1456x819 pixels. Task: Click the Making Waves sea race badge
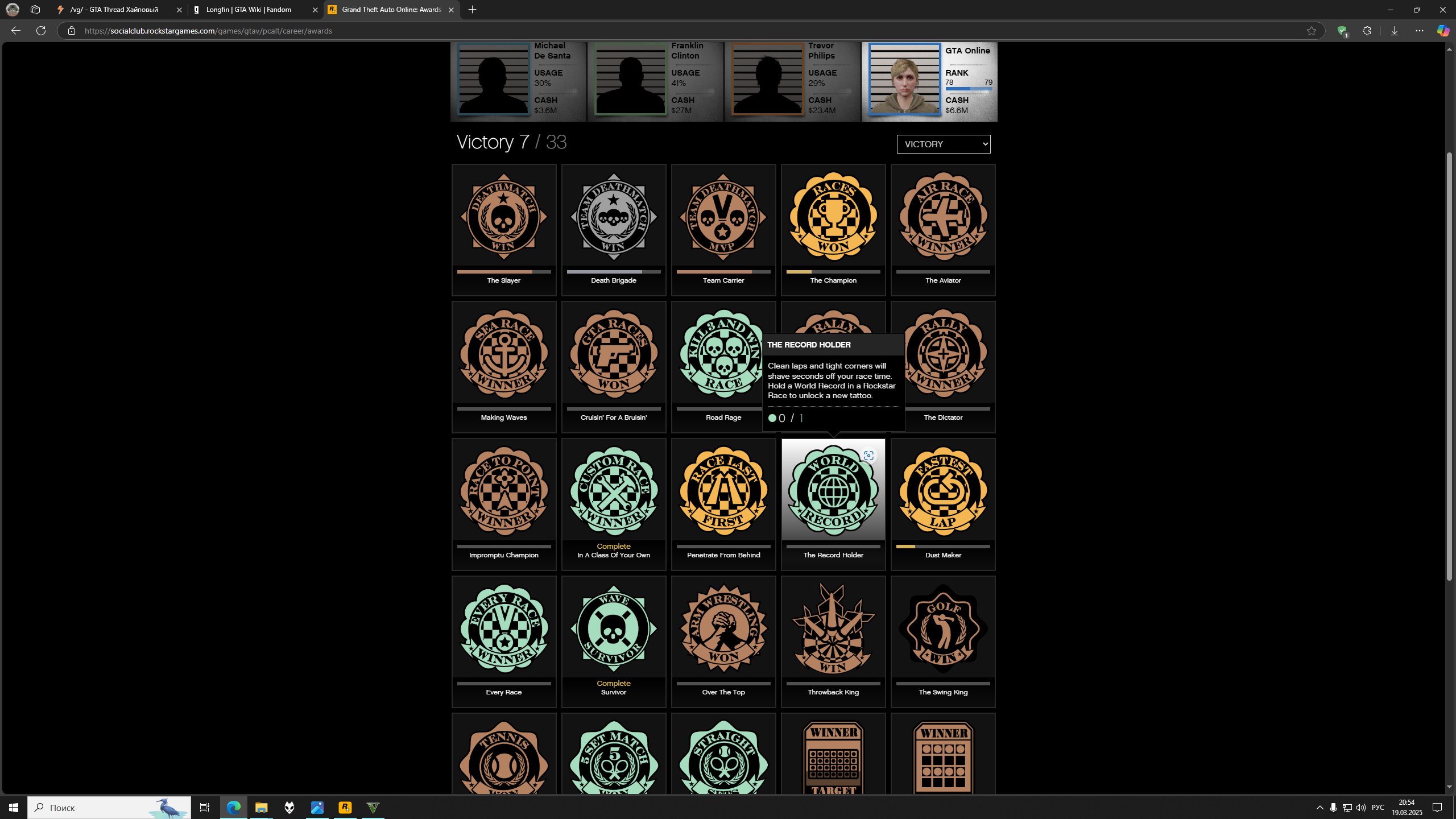point(503,354)
